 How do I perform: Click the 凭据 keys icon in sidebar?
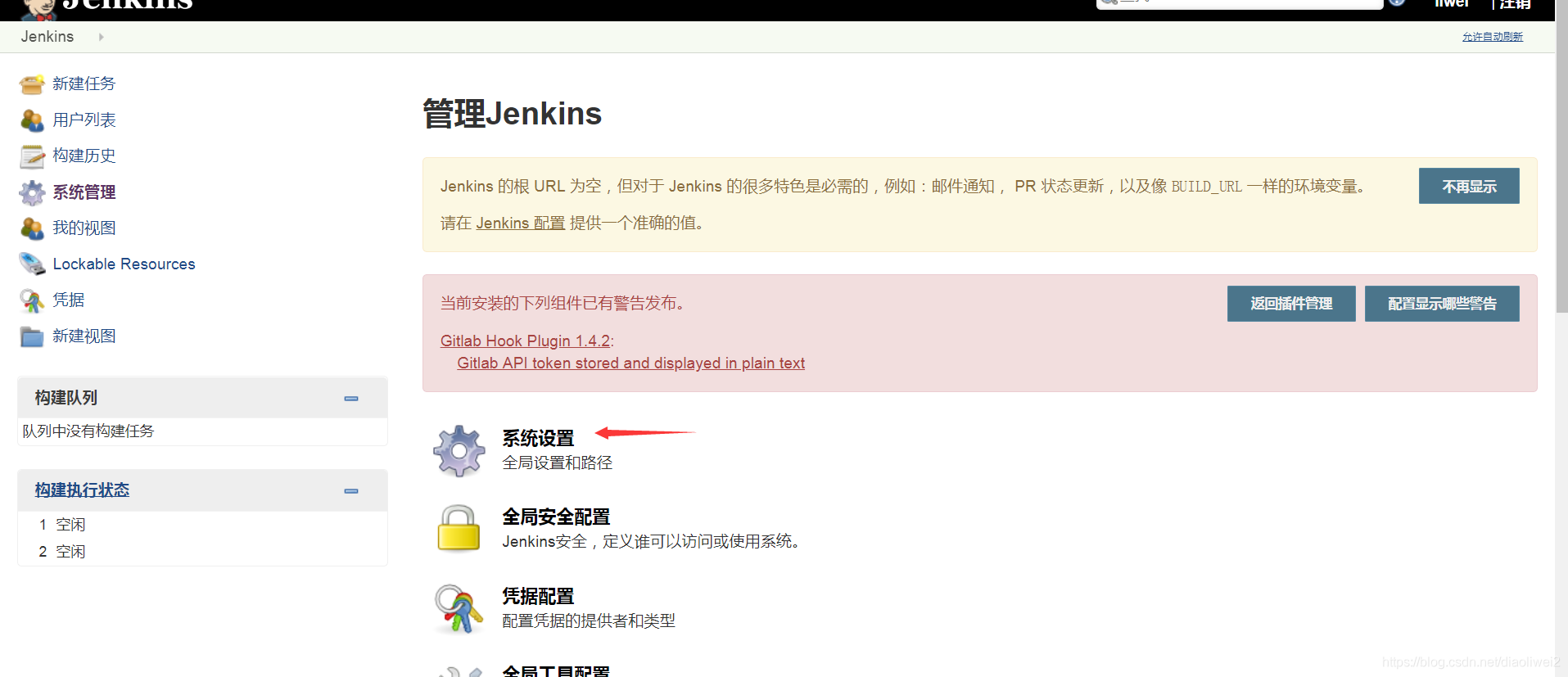pyautogui.click(x=32, y=300)
